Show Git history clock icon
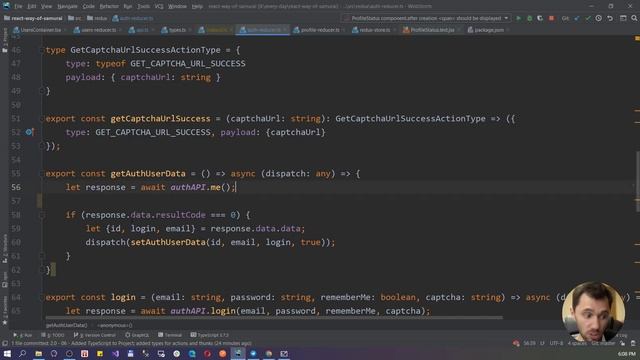The image size is (640, 360). [598, 18]
